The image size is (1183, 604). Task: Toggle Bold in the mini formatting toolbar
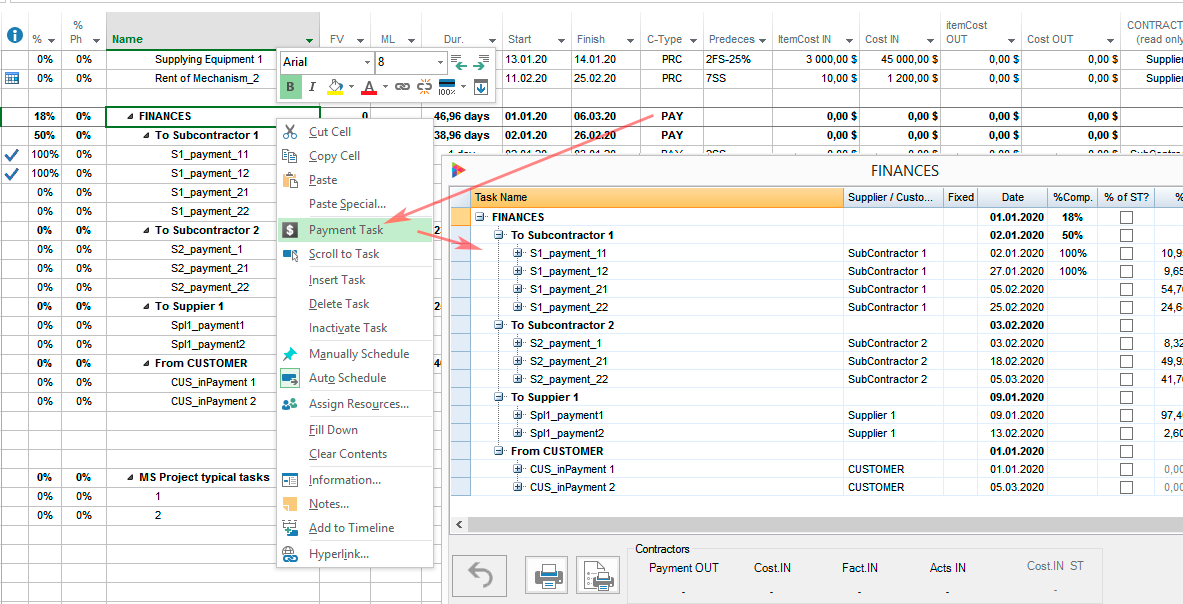290,87
